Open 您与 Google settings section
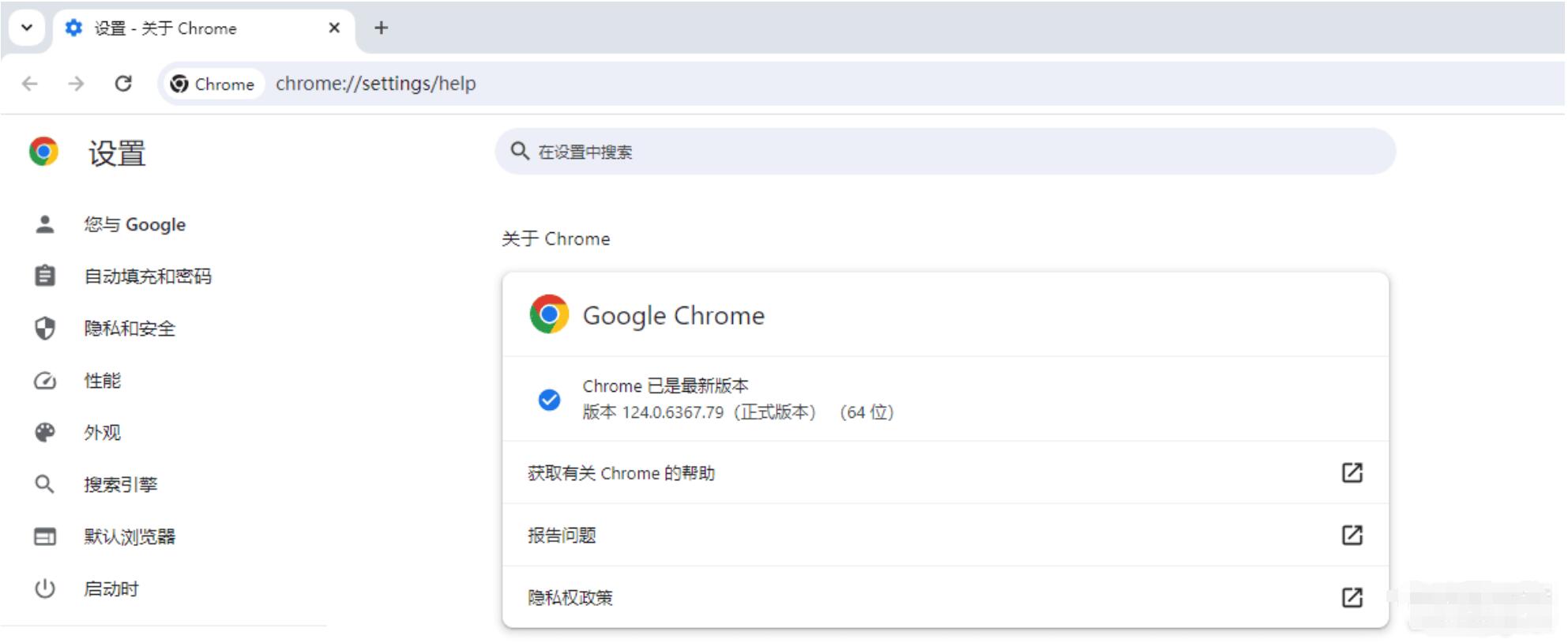Screen dimensions: 1568x643 point(135,224)
